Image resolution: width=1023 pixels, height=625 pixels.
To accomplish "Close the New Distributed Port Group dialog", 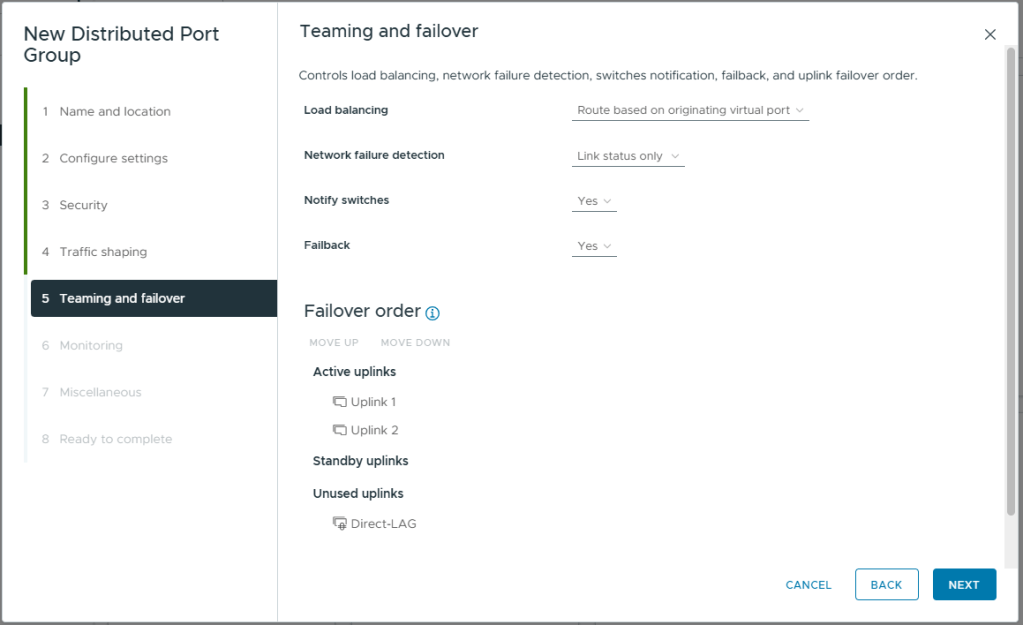I will click(x=990, y=34).
